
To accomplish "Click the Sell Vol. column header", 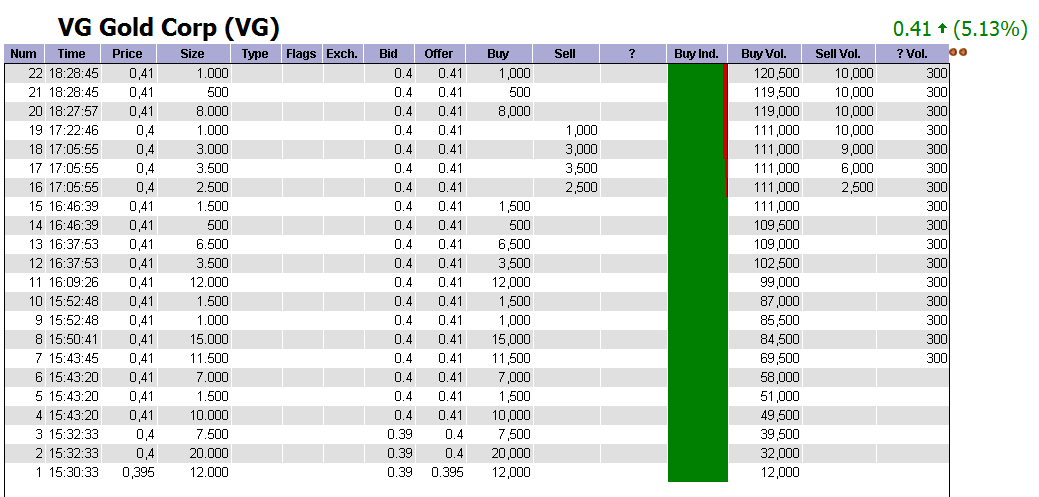I will 838,54.
